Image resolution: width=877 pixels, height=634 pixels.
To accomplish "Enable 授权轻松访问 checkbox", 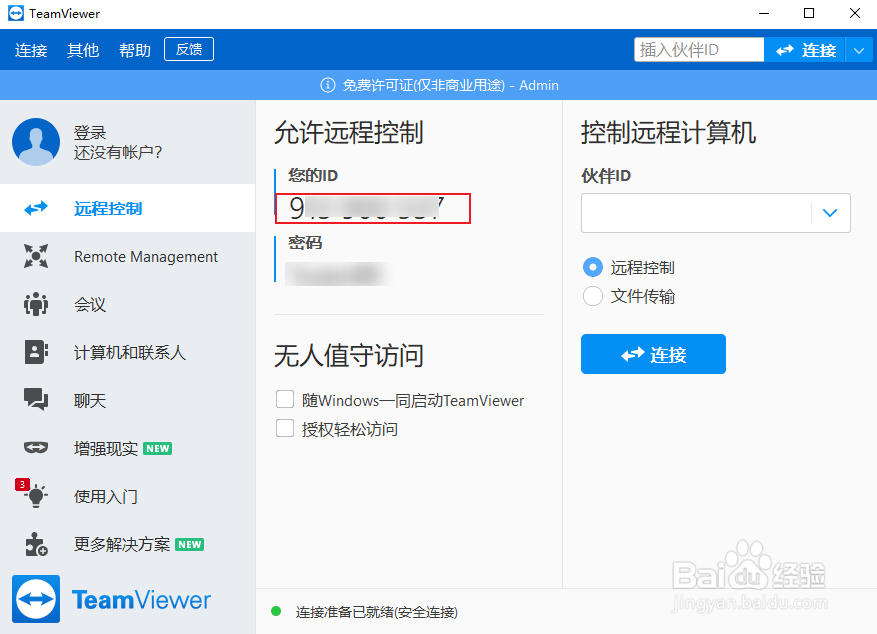I will pos(285,429).
